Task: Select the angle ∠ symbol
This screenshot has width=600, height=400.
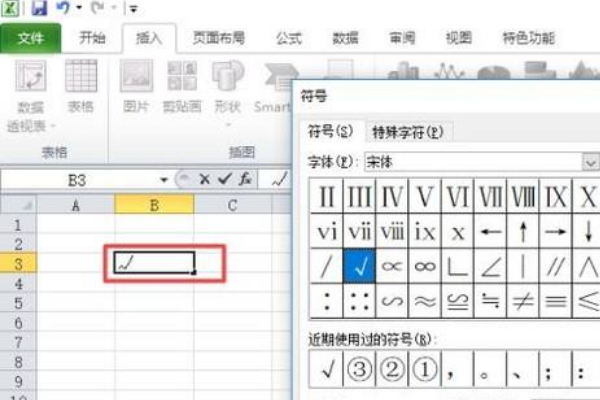Action: 490,266
